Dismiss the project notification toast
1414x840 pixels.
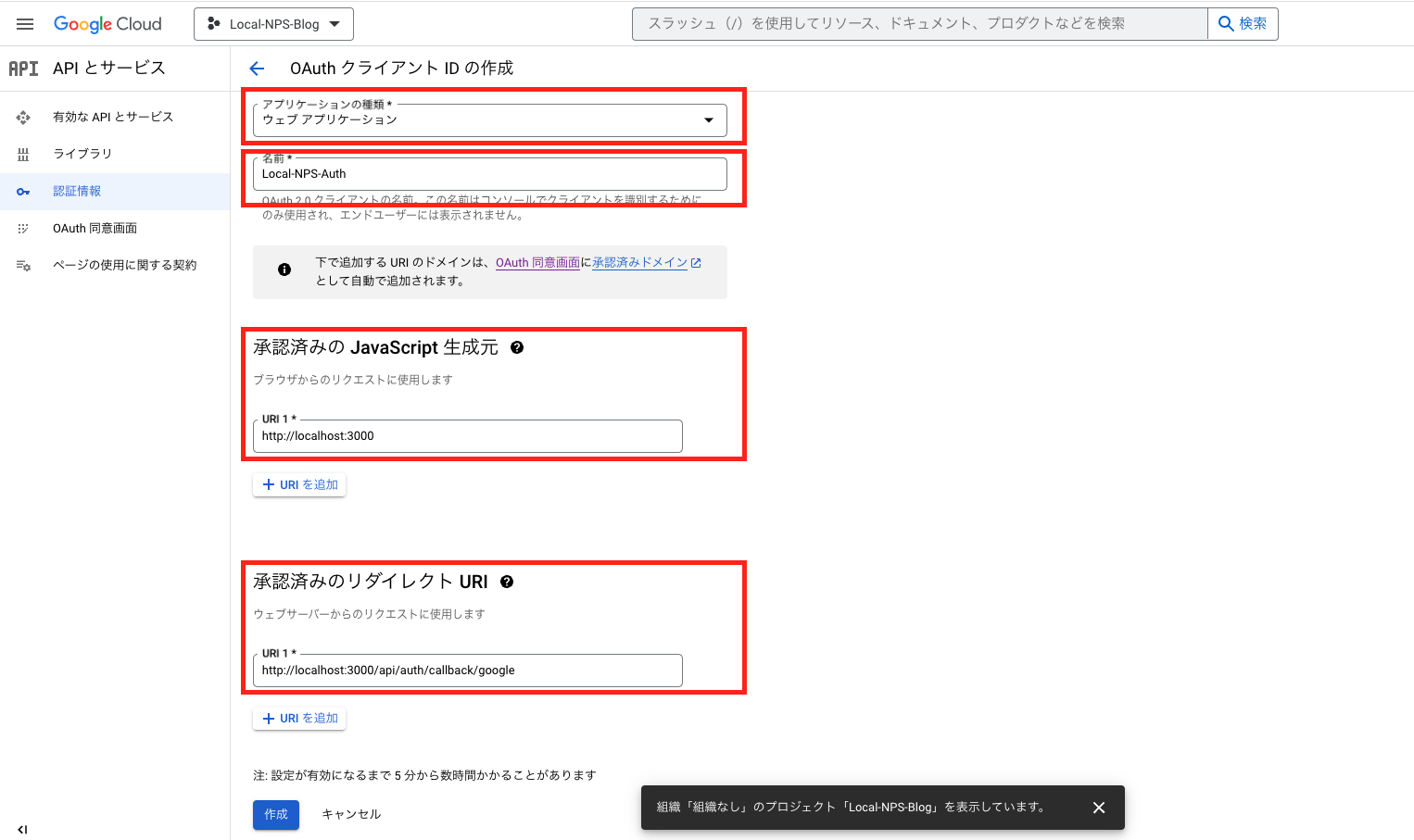[x=1099, y=807]
